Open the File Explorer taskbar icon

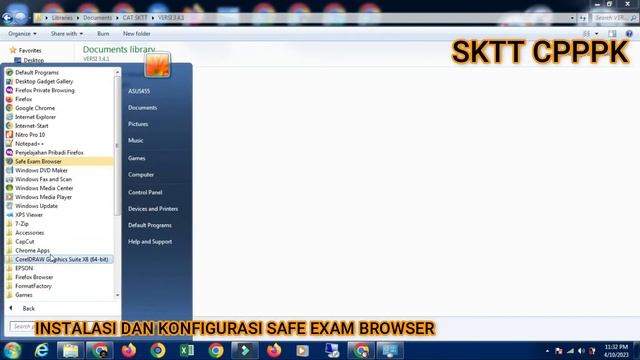[x=71, y=351]
